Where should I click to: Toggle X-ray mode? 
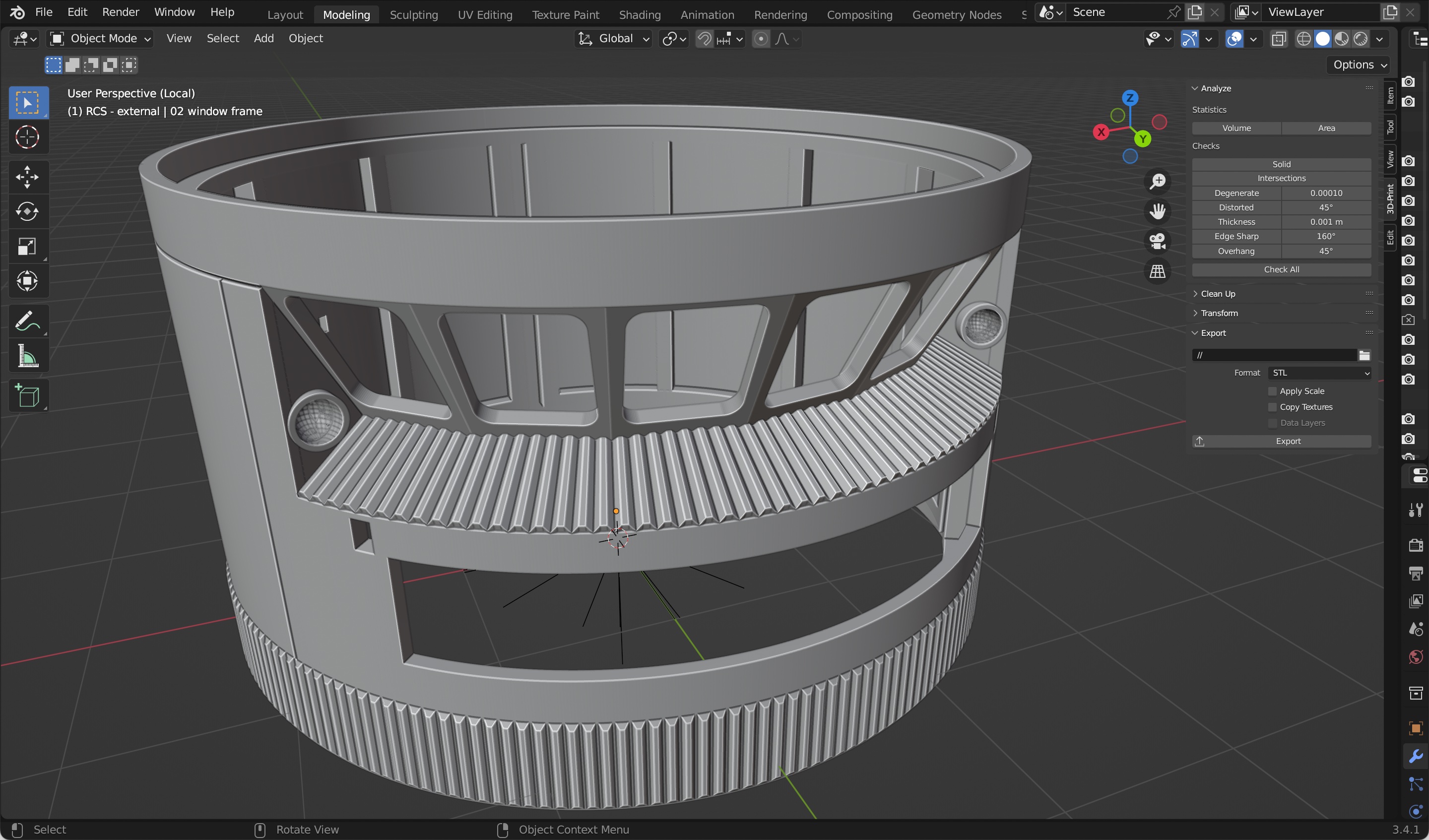point(1279,39)
